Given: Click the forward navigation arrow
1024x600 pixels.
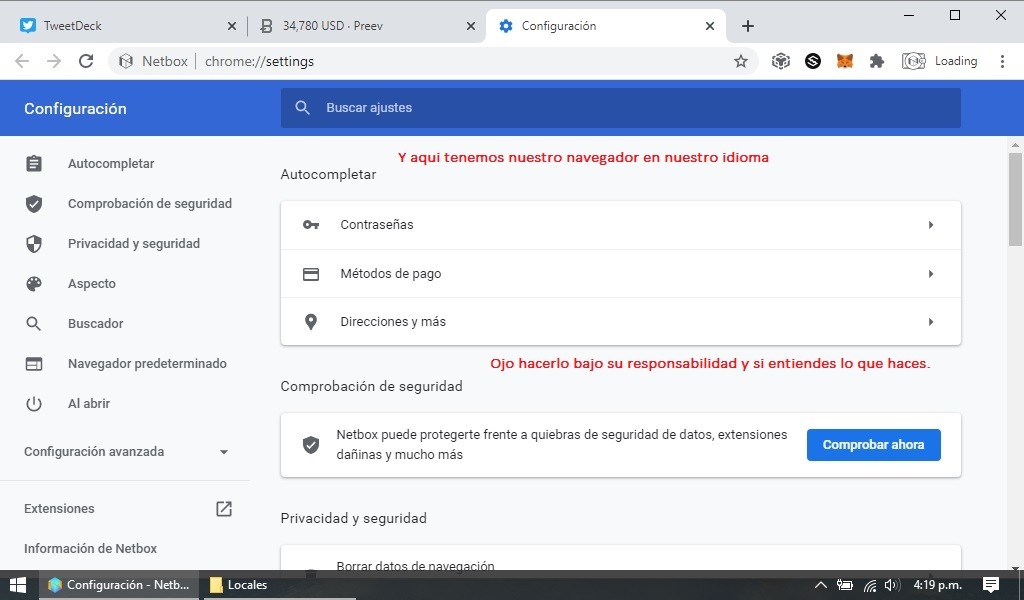Looking at the screenshot, I should [54, 61].
